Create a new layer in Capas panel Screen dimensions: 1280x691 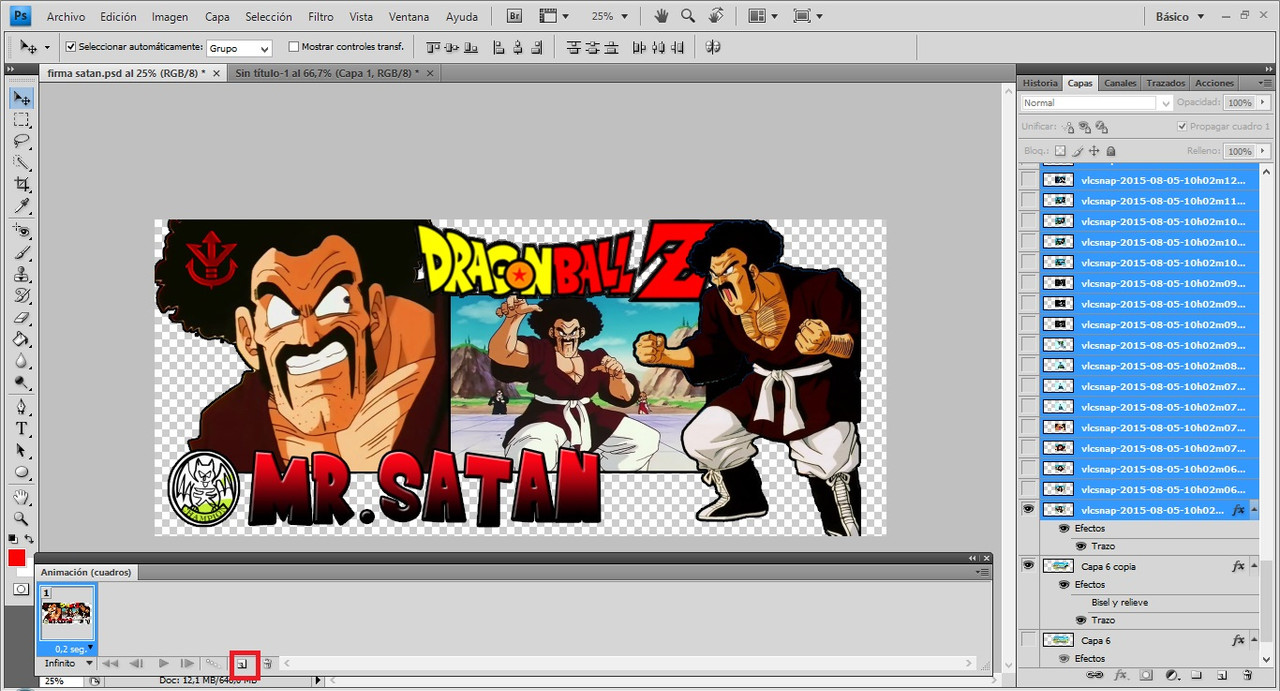click(1222, 676)
